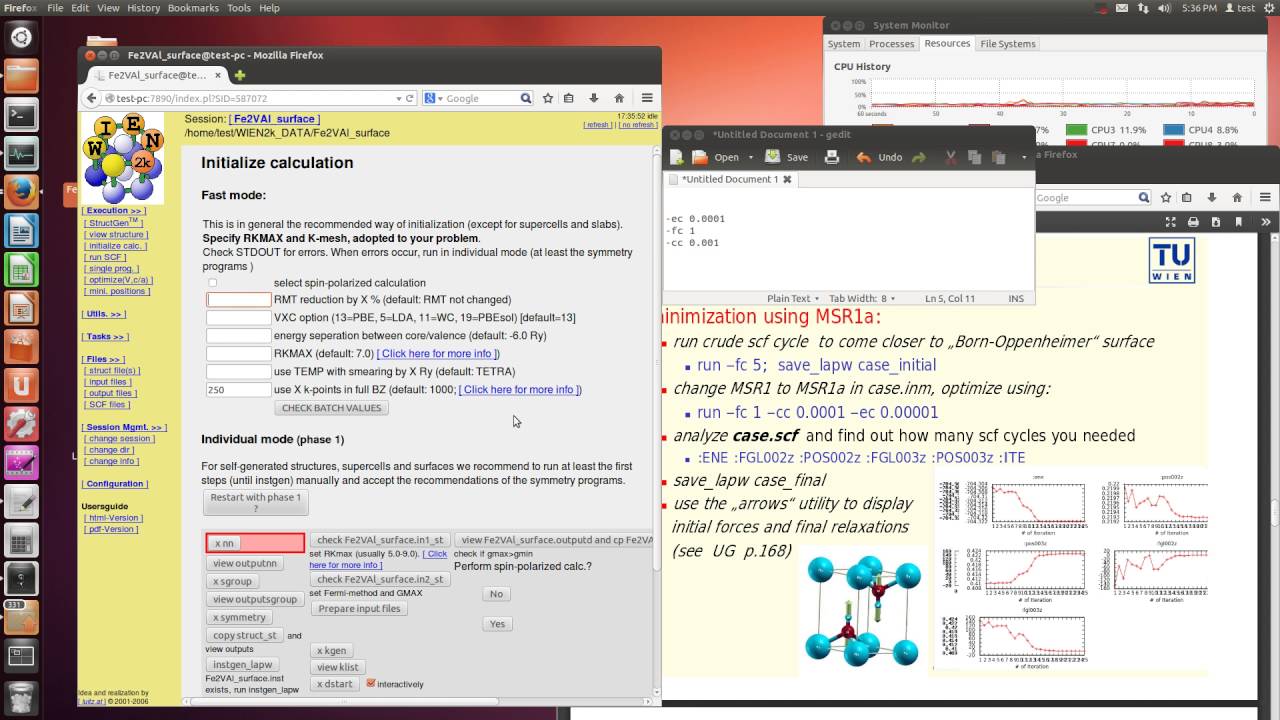Screen dimensions: 1280x720
Task: Focus the Google search box in WIEN2k window
Action: click(x=480, y=98)
